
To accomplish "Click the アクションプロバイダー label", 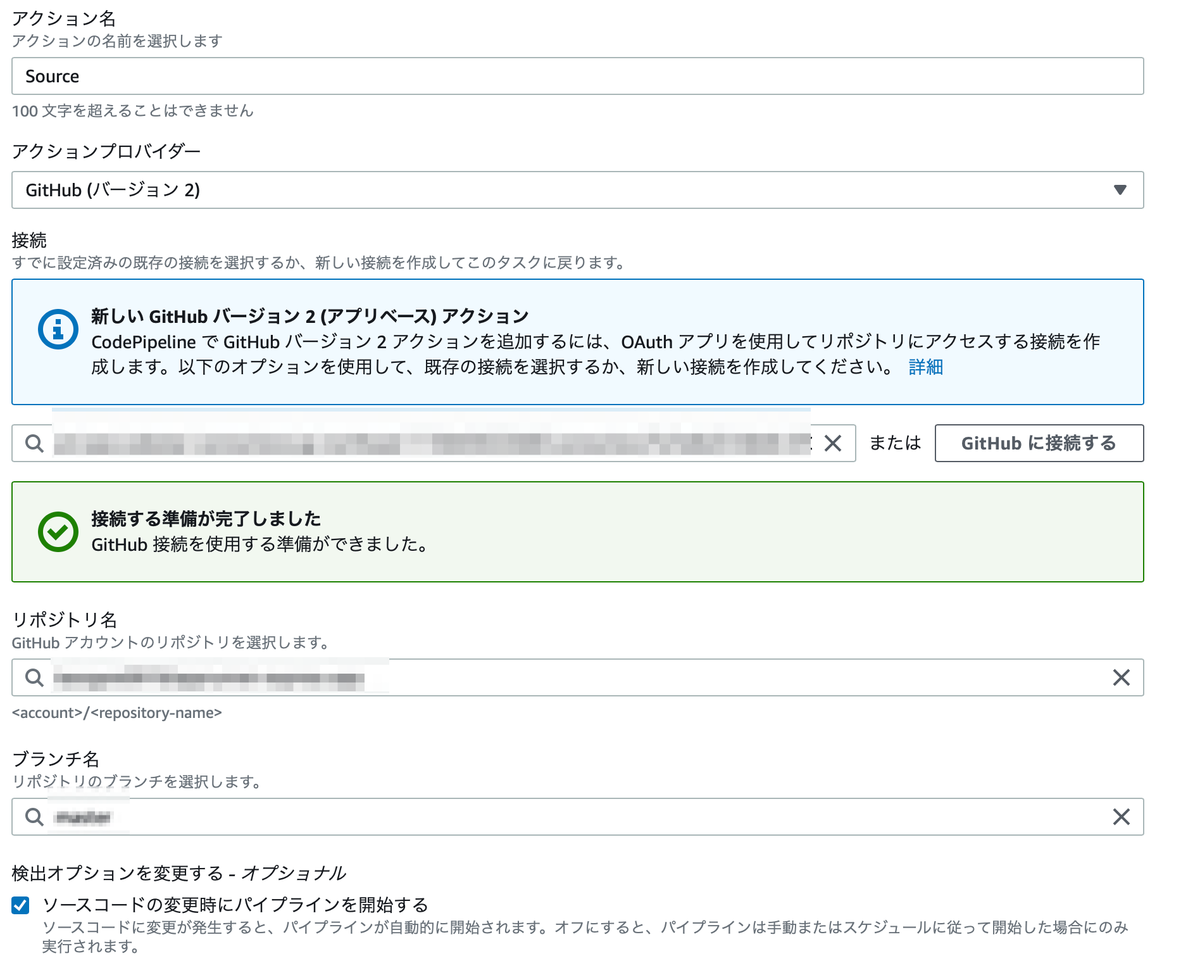I will [106, 151].
